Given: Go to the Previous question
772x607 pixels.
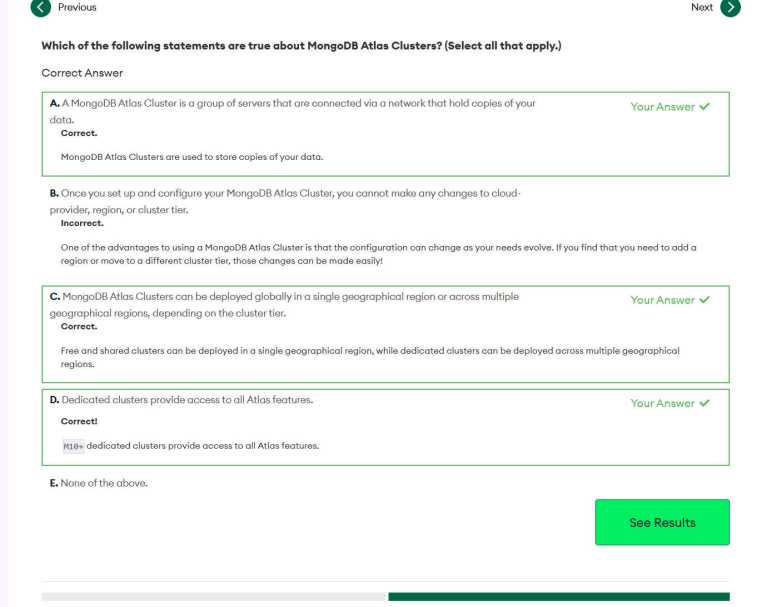Looking at the screenshot, I should (x=77, y=8).
